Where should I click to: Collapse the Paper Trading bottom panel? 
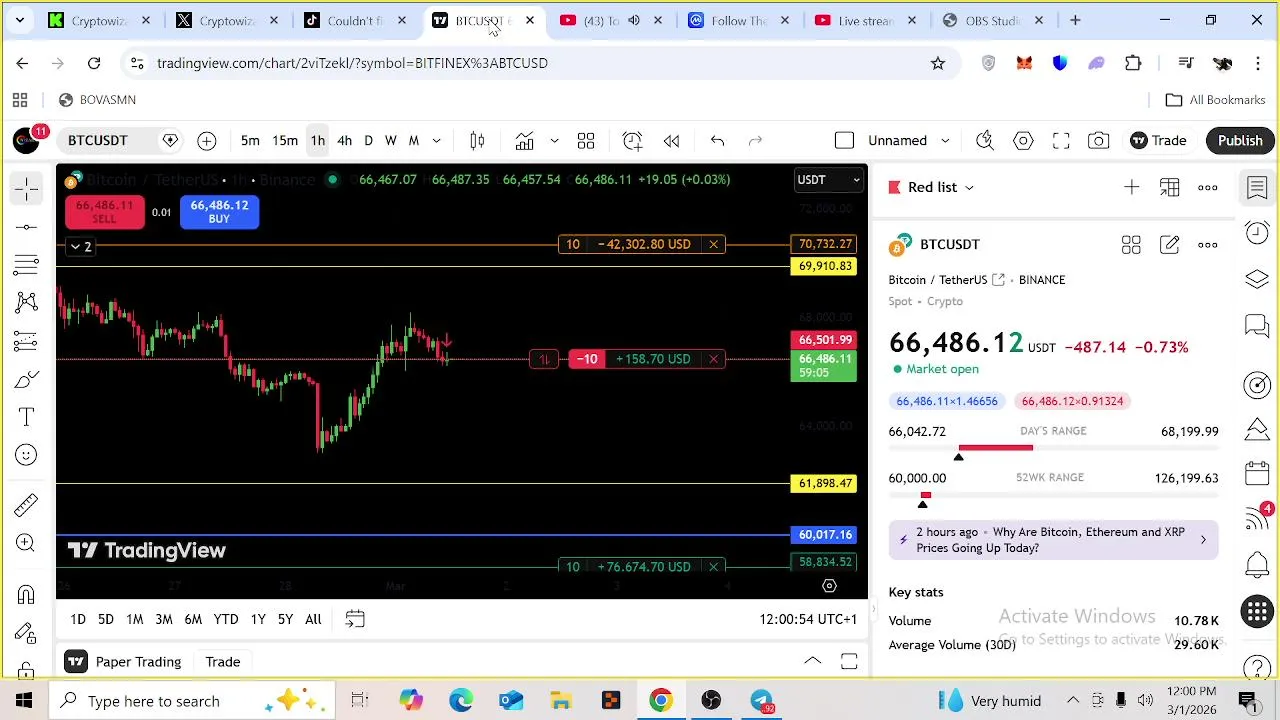813,661
